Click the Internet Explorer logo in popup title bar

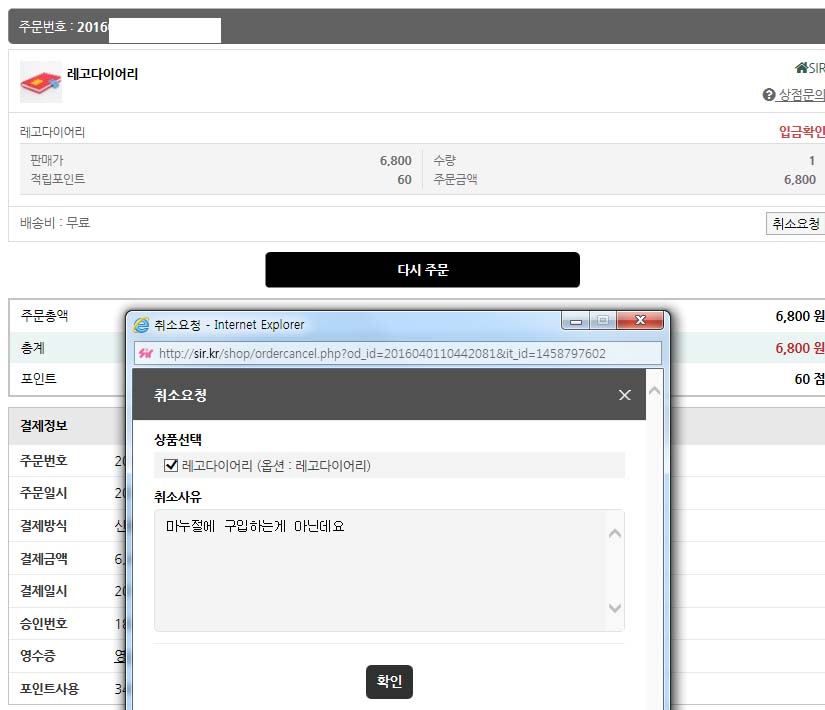[x=142, y=324]
